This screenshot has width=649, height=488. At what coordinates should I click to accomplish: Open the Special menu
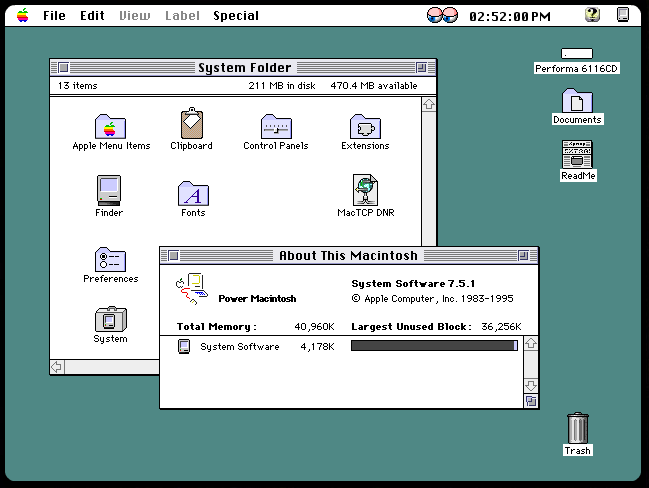coord(236,16)
